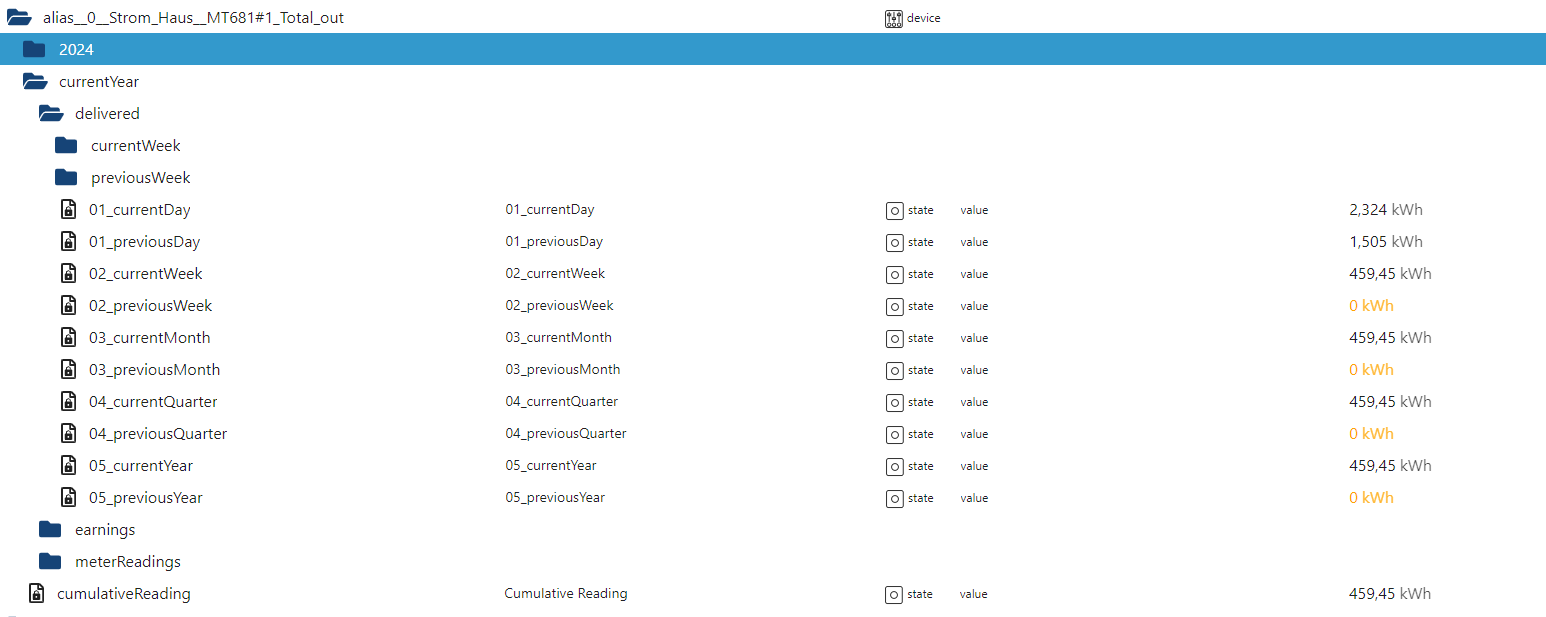Click the folder icon beside meterReadings
This screenshot has width=1546, height=617.
click(50, 562)
